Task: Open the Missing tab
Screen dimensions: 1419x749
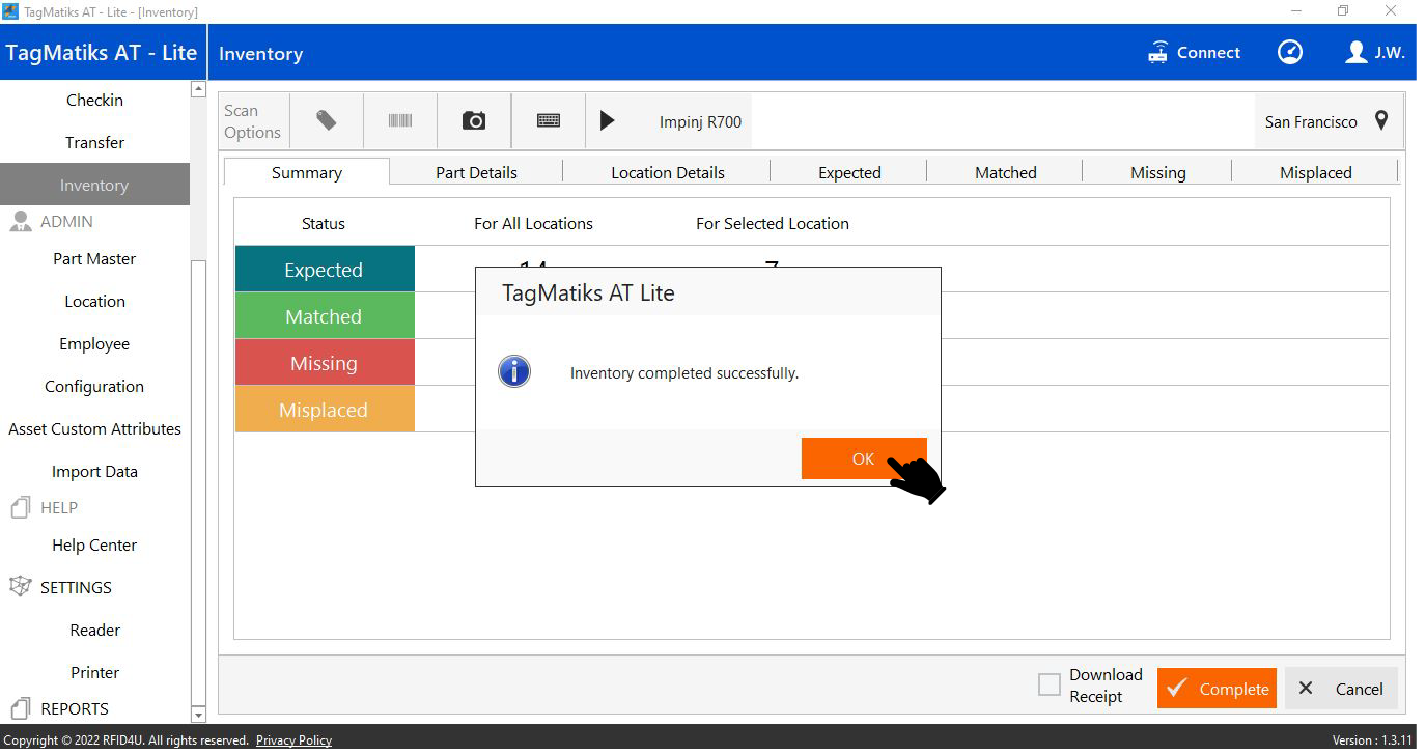Action: 1157,172
